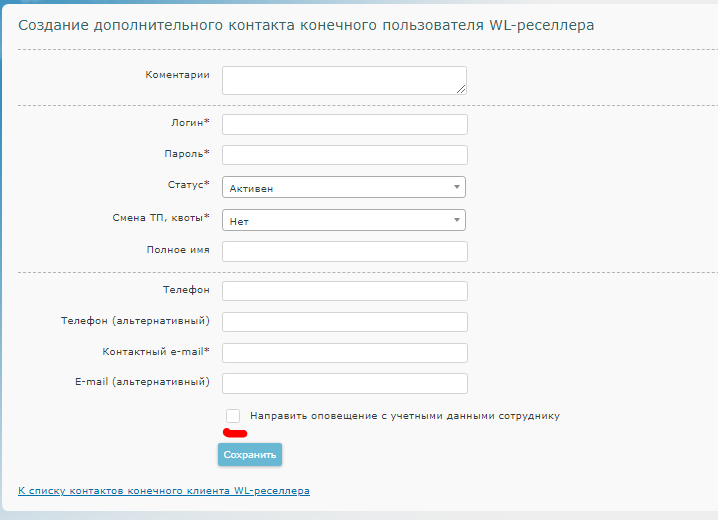This screenshot has height=520, width=718.
Task: Click the arrow next to Нет value
Action: click(x=457, y=220)
